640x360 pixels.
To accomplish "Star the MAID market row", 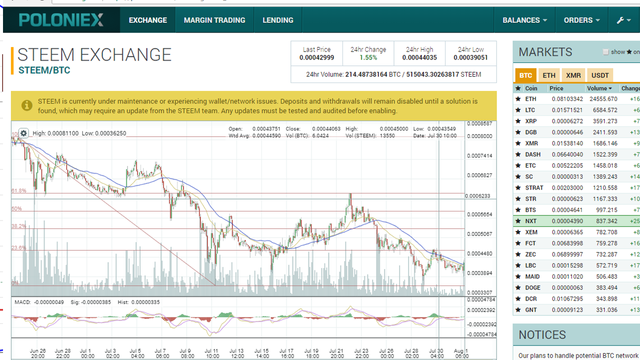I will point(518,276).
